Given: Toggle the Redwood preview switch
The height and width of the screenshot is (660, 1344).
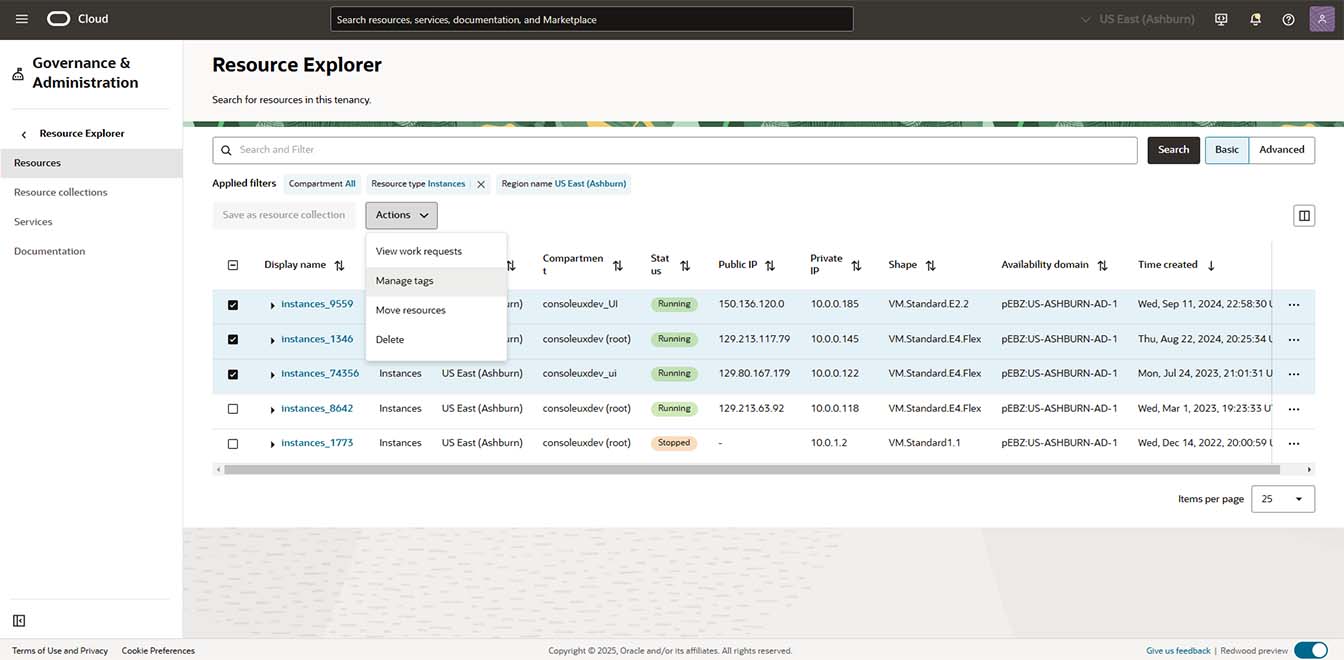Looking at the screenshot, I should click(x=1311, y=649).
